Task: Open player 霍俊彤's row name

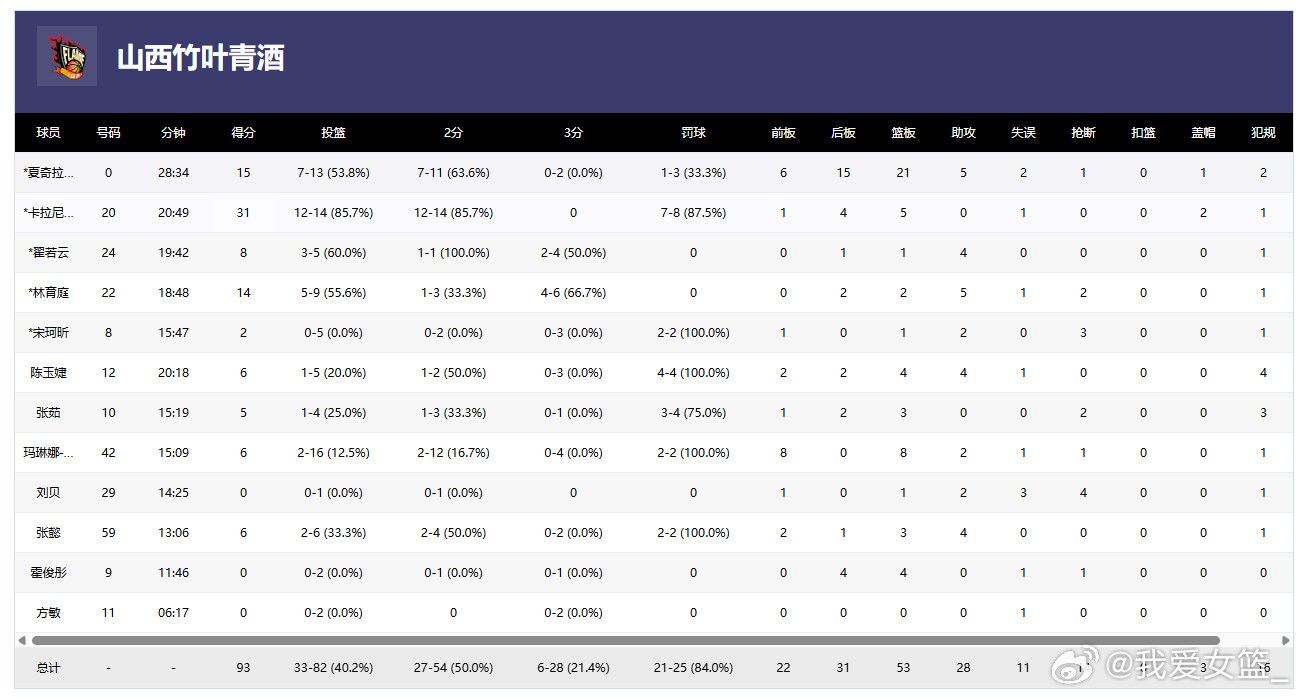Action: [48, 573]
